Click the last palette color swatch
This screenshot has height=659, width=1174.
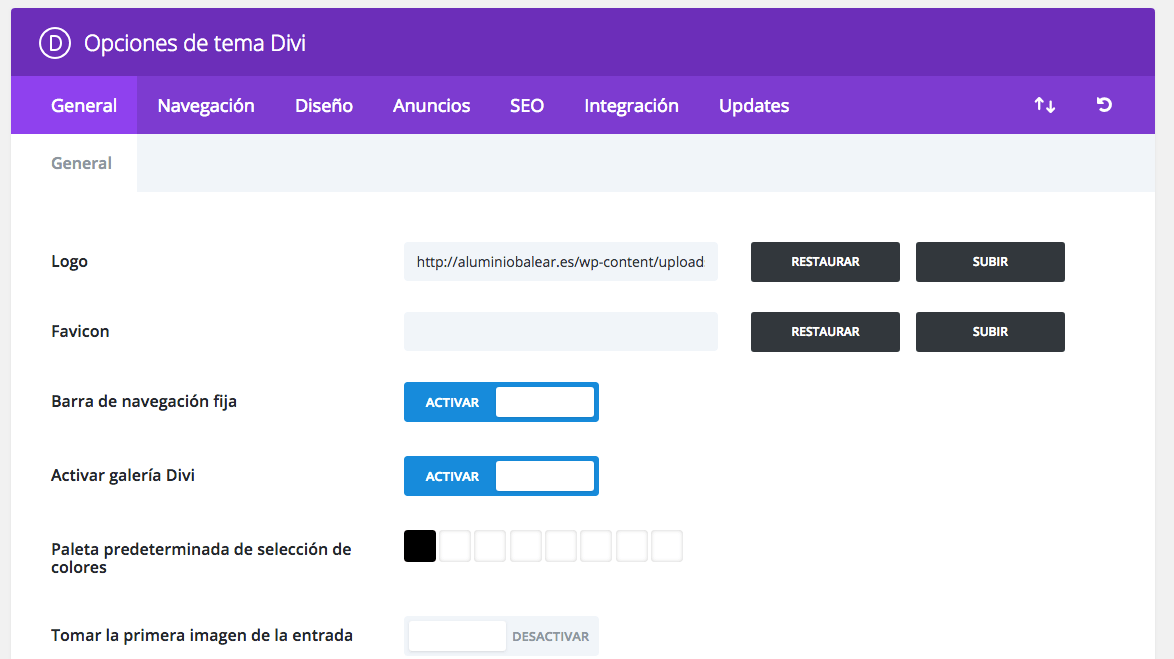[667, 546]
